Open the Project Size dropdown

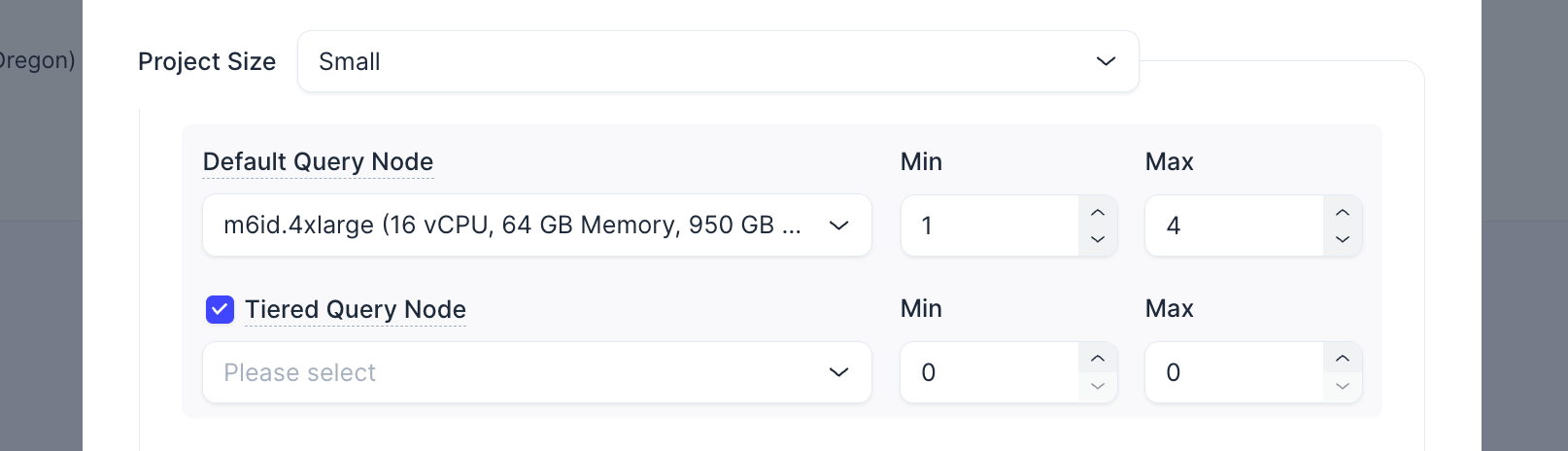click(717, 61)
